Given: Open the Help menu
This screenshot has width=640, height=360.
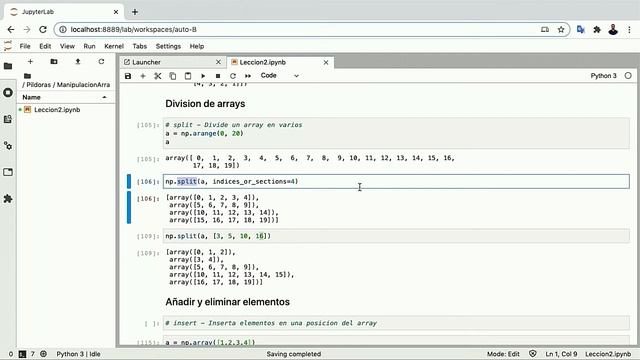Looking at the screenshot, I should (x=197, y=46).
